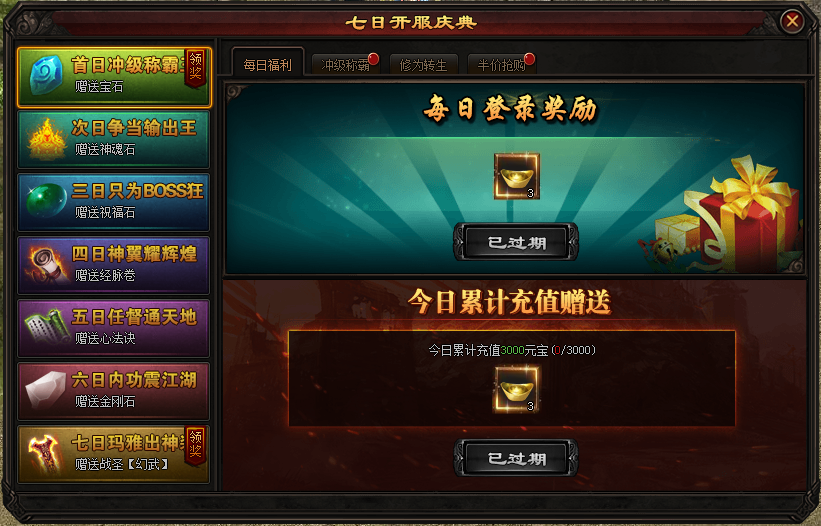The height and width of the screenshot is (526, 821).
Task: Open the 冲级称霸 tab
Action: coord(345,65)
